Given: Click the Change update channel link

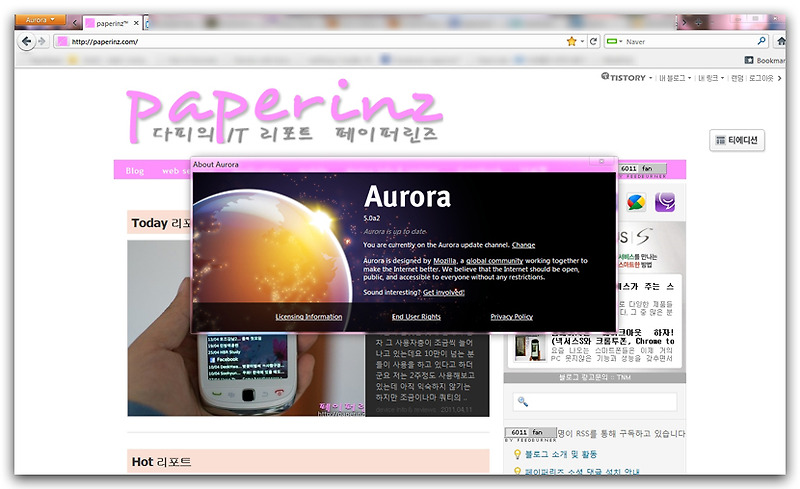Looking at the screenshot, I should [x=523, y=245].
